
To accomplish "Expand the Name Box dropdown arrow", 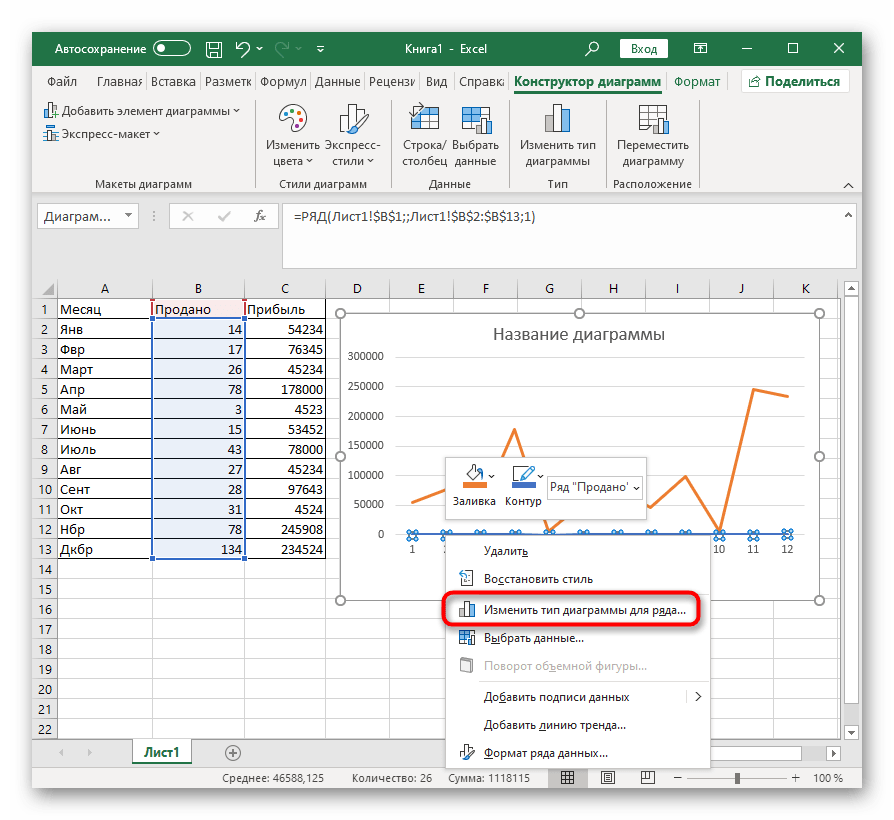I will (x=128, y=216).
